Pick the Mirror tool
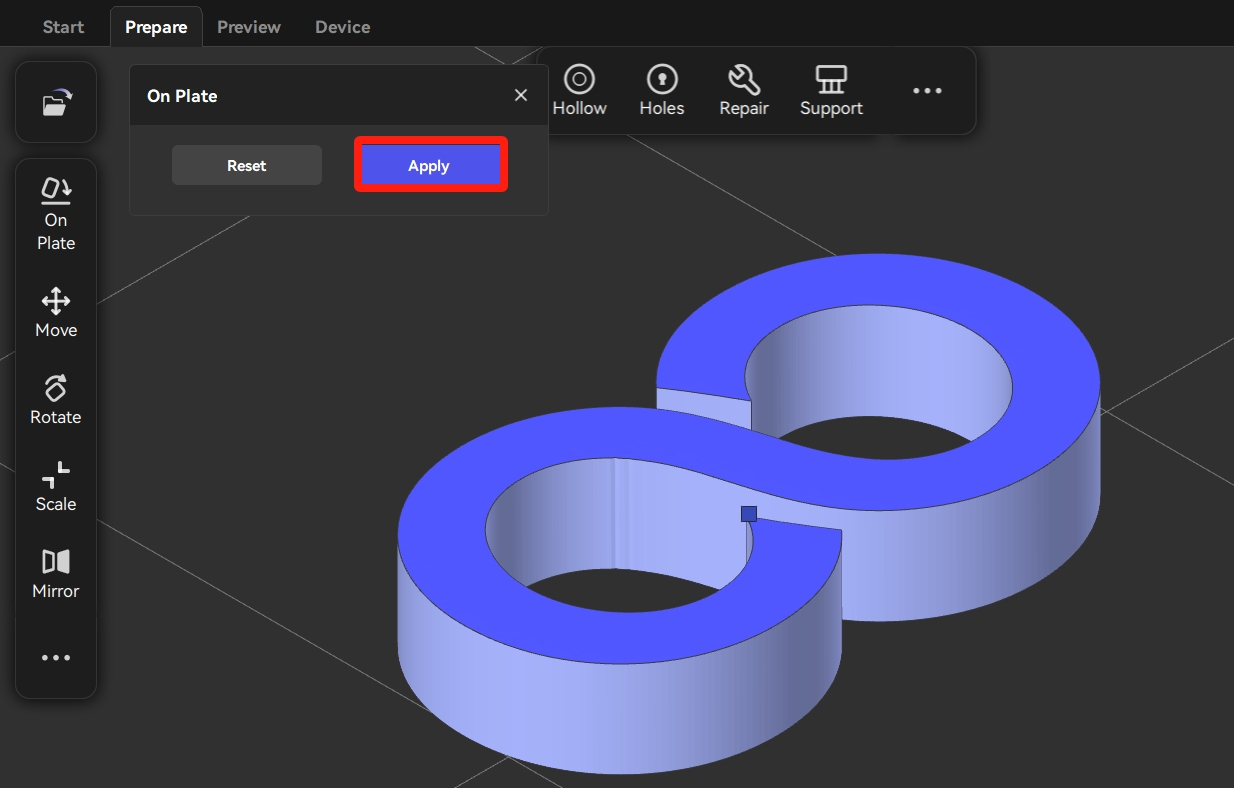1234x788 pixels. (56, 574)
